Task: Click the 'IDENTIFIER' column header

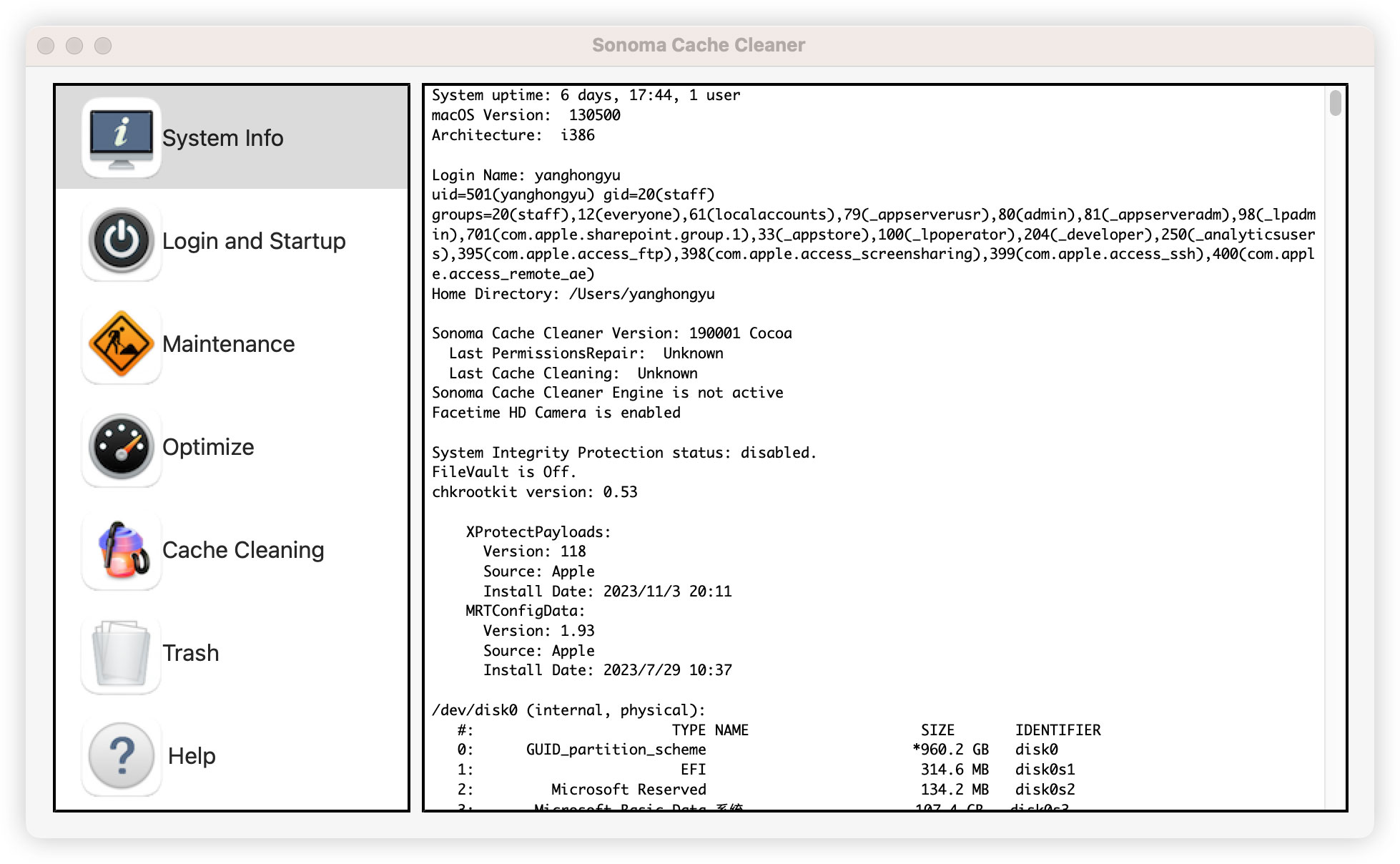Action: (x=1058, y=730)
